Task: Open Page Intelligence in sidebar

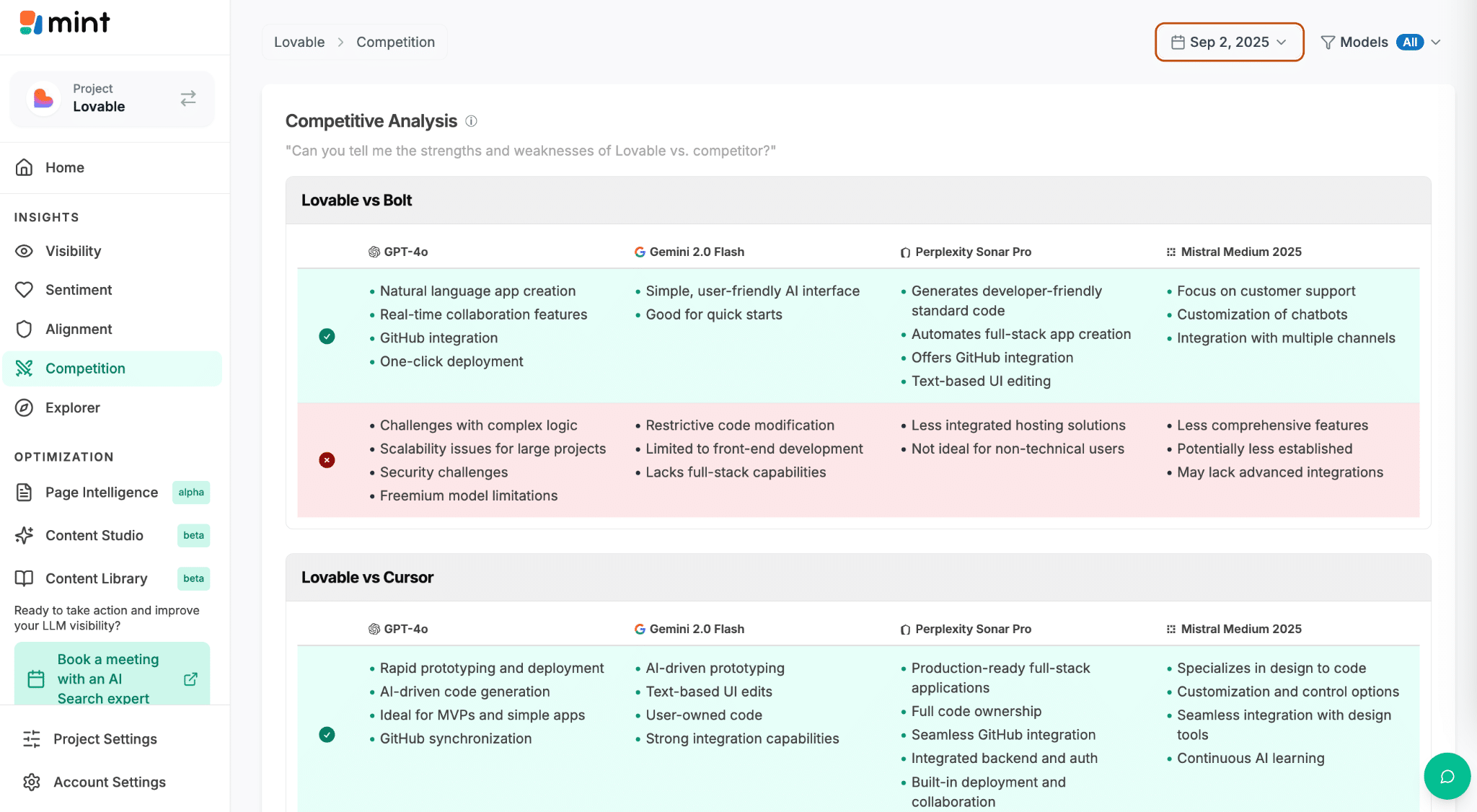Action: point(101,493)
